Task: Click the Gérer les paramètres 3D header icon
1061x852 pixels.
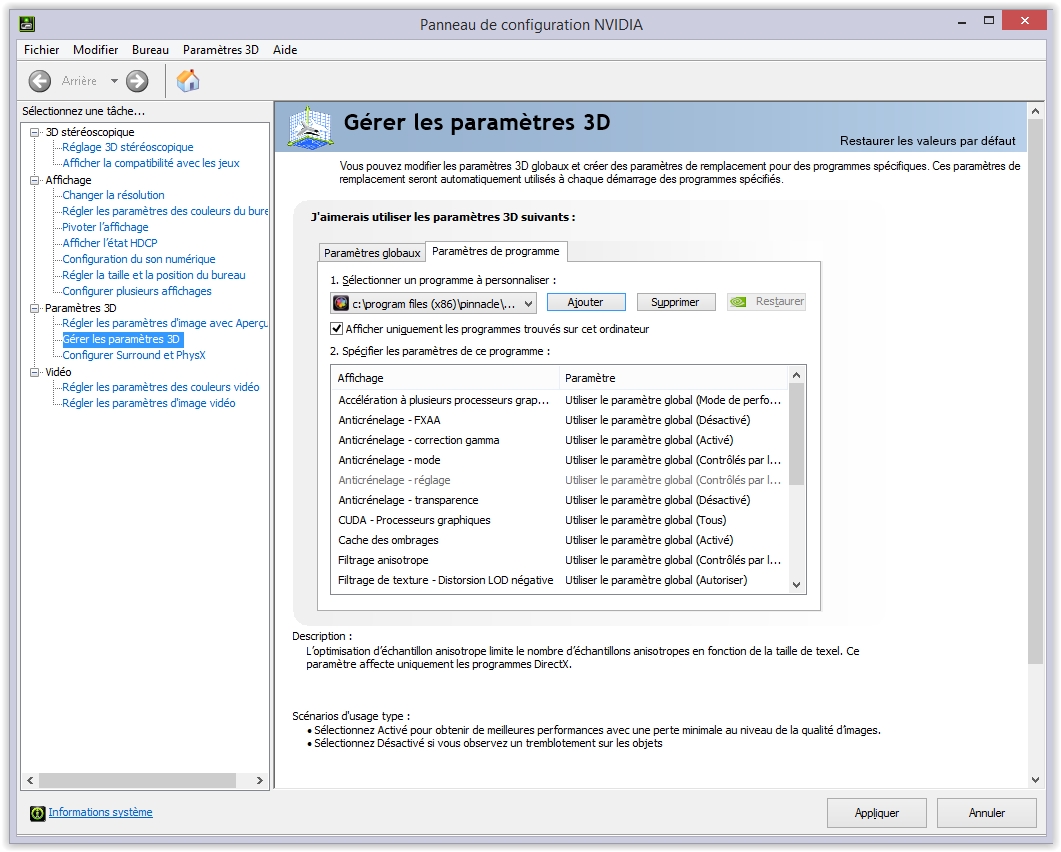Action: (310, 127)
